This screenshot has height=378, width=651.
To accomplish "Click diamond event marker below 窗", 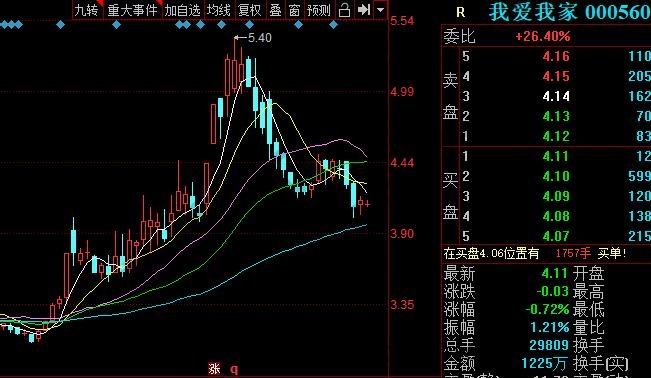I will pos(298,25).
